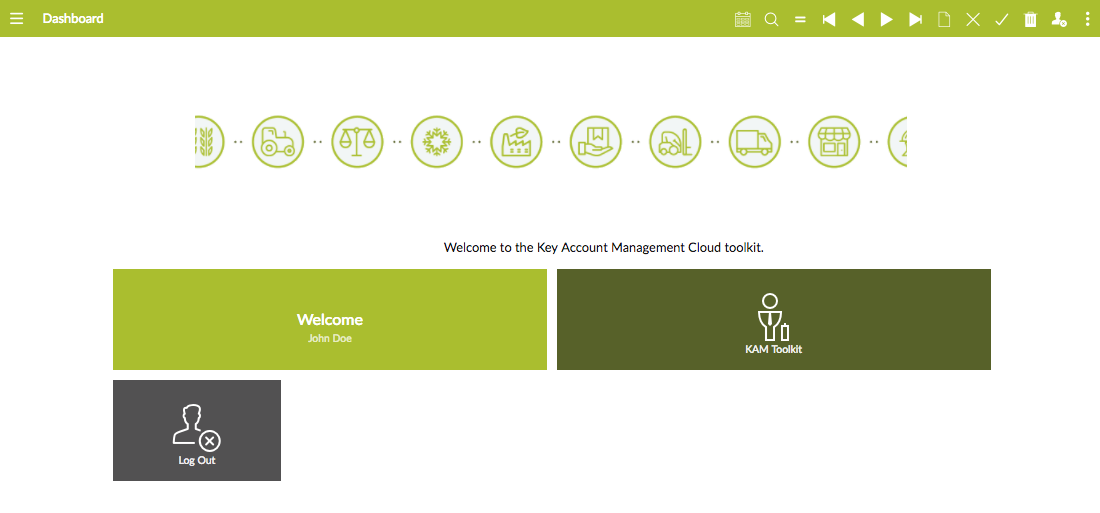Click the Log Out tile
The image size is (1100, 513).
[196, 430]
